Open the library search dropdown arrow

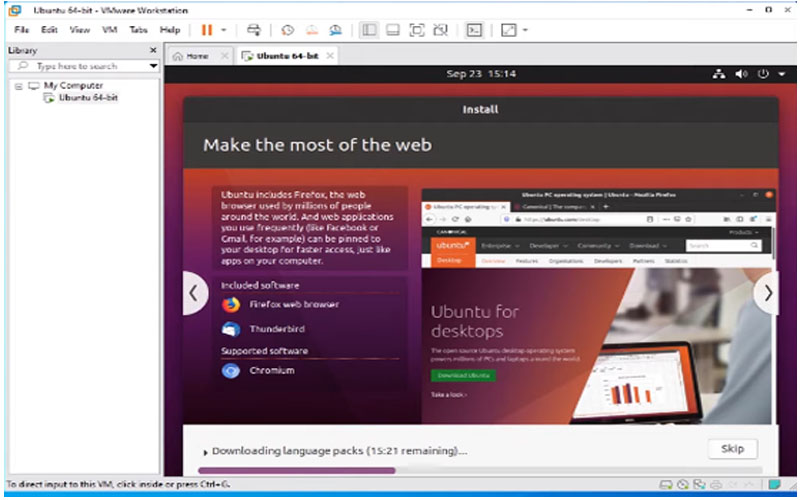coord(154,66)
